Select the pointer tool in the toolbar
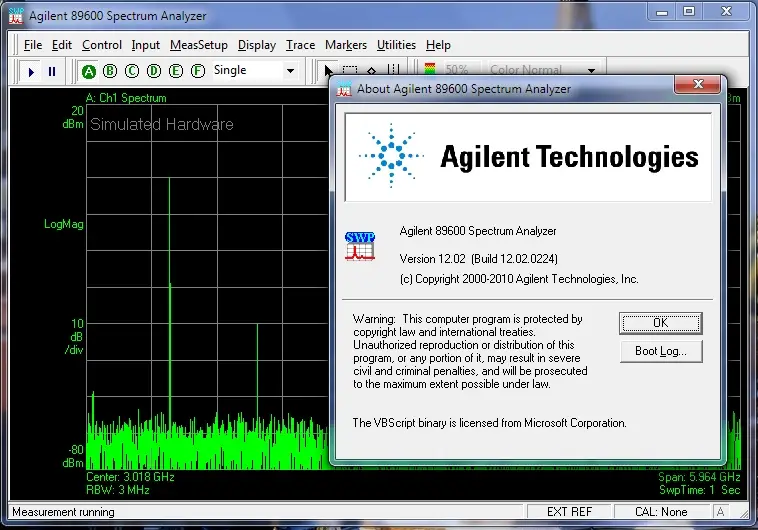Screen dimensions: 758x530 (x=328, y=71)
